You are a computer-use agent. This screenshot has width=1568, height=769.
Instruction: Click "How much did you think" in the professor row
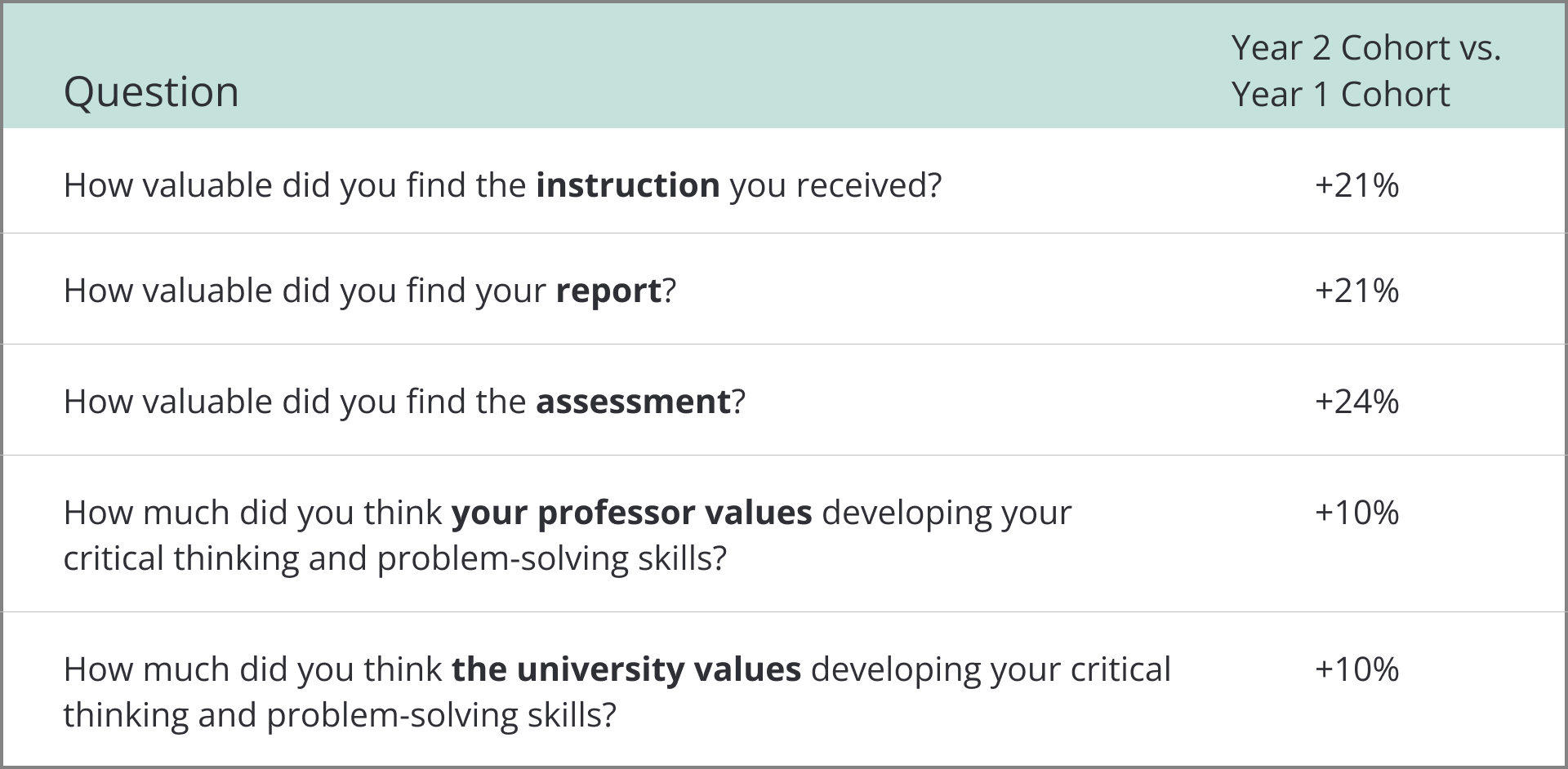(252, 513)
